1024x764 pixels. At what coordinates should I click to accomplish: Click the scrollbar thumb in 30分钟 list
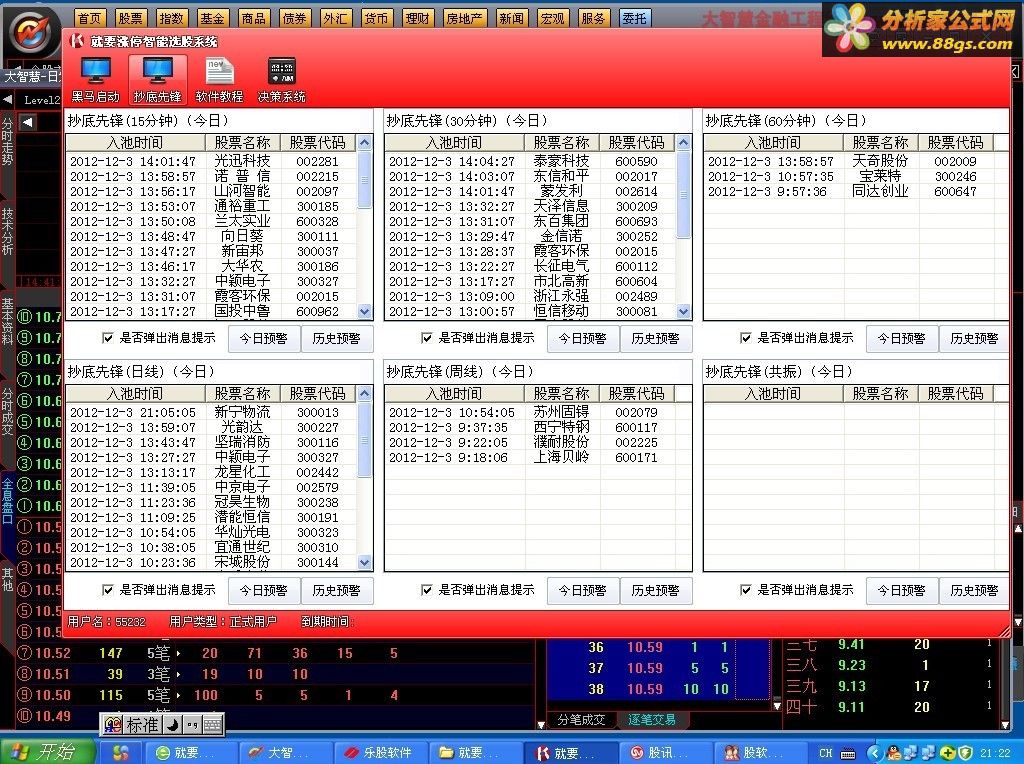point(684,194)
